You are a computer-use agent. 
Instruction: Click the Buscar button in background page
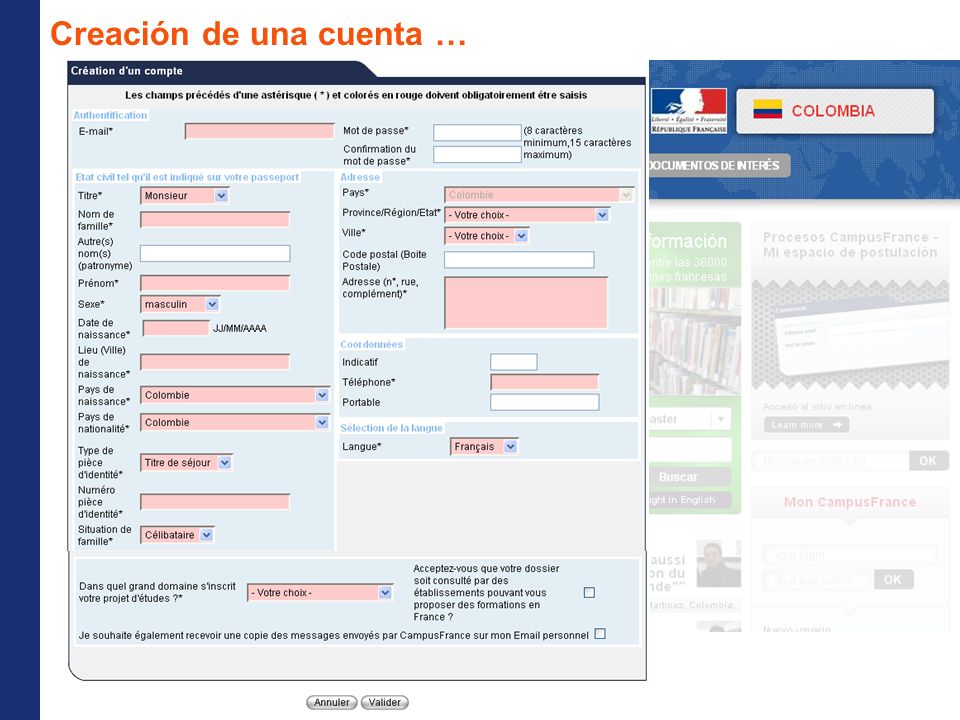pos(690,477)
